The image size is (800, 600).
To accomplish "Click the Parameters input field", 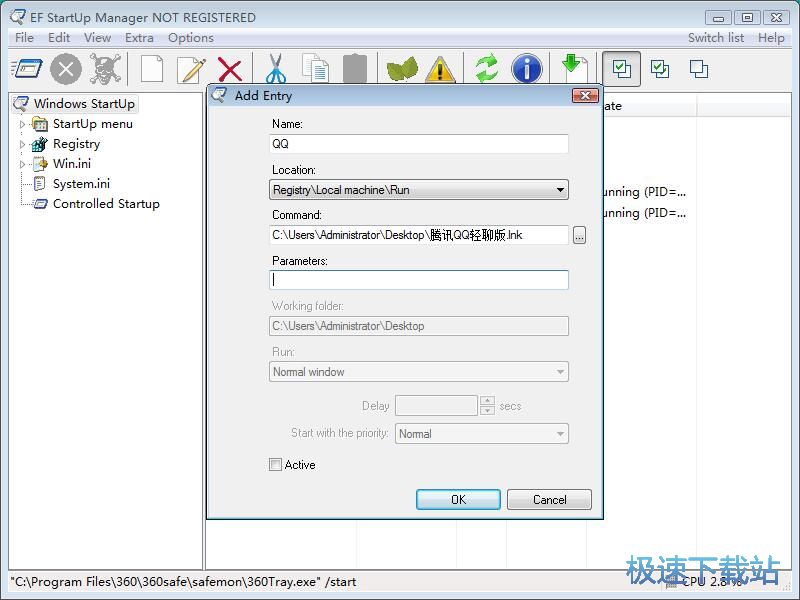I will [418, 280].
